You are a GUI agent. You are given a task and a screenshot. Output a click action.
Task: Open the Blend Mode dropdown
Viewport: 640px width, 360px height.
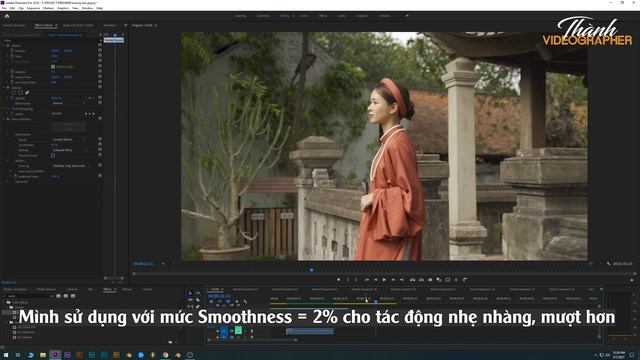click(x=69, y=103)
